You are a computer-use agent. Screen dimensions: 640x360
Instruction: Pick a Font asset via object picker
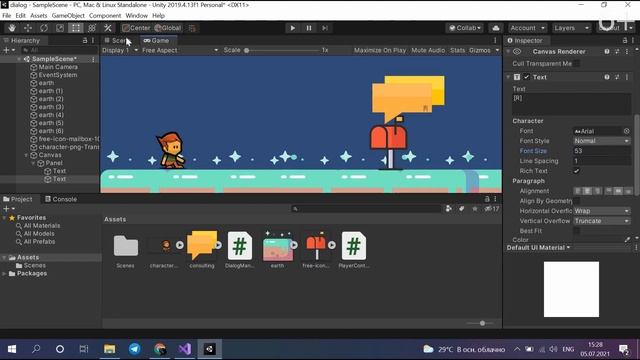click(627, 131)
